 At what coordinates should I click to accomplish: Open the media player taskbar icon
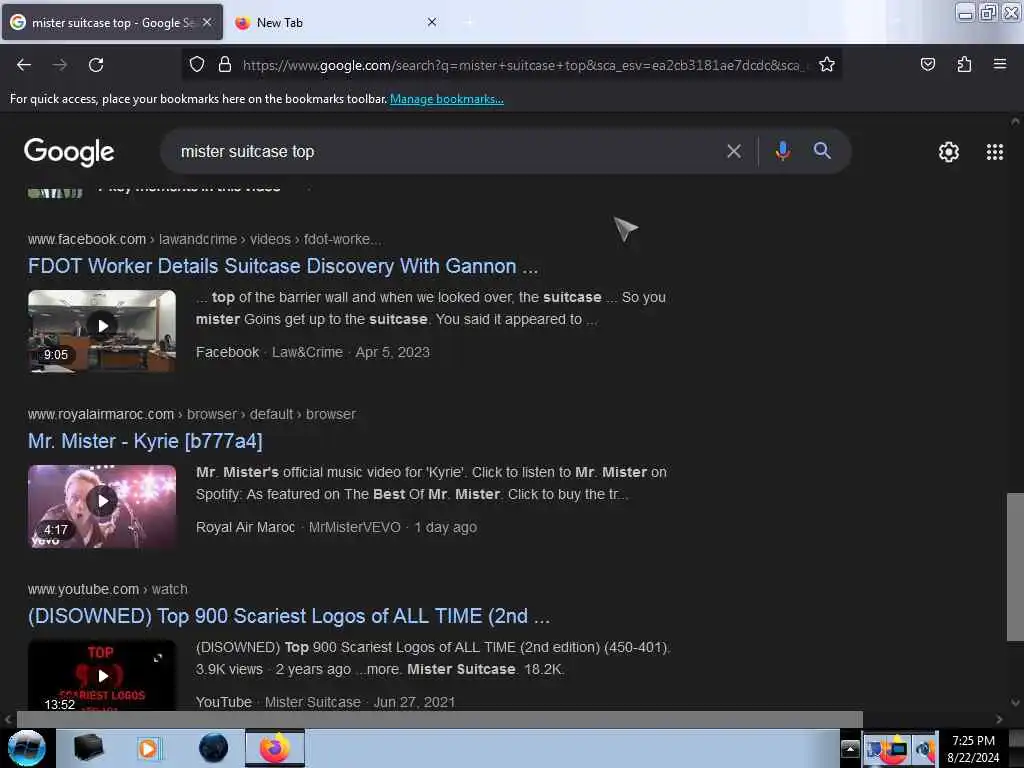click(x=148, y=748)
